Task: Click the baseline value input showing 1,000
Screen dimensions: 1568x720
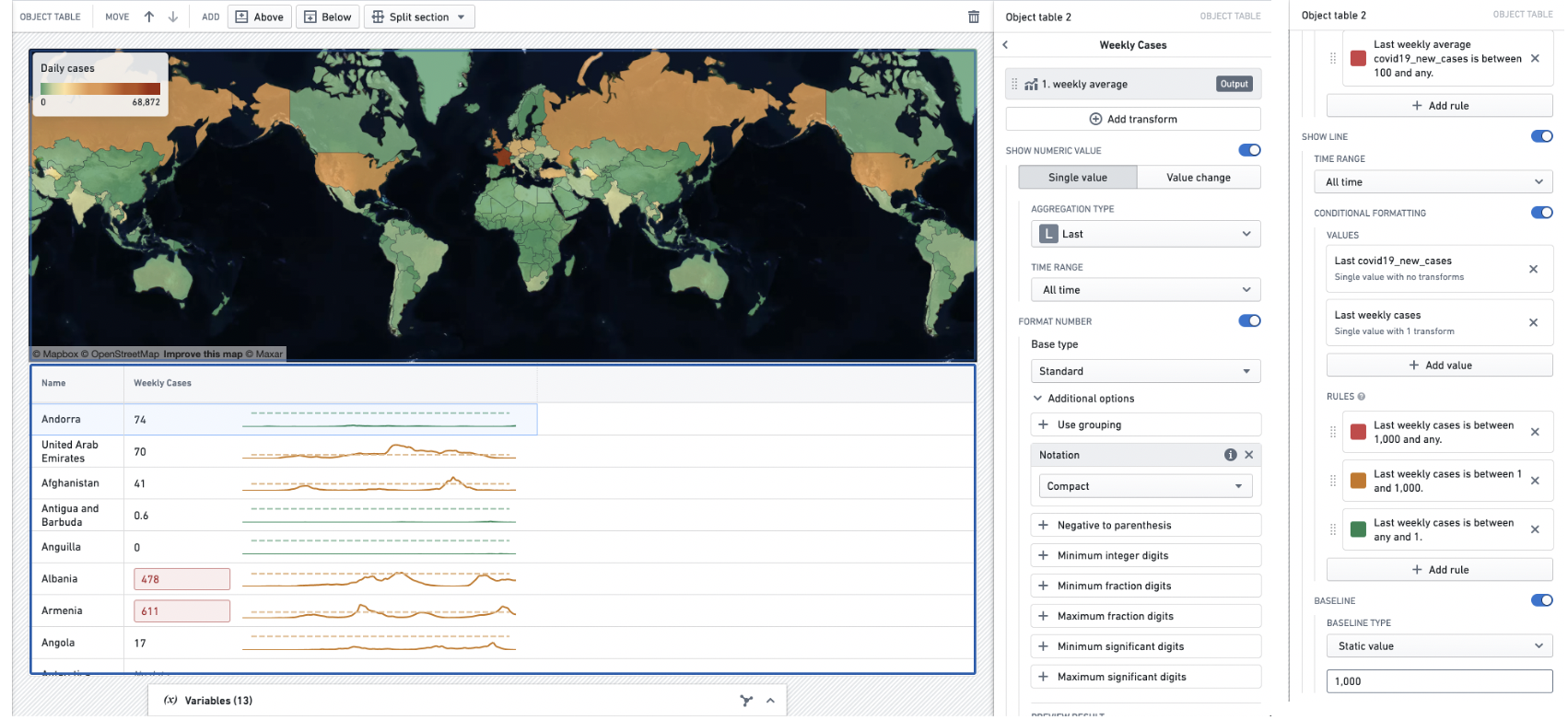Action: 1440,681
